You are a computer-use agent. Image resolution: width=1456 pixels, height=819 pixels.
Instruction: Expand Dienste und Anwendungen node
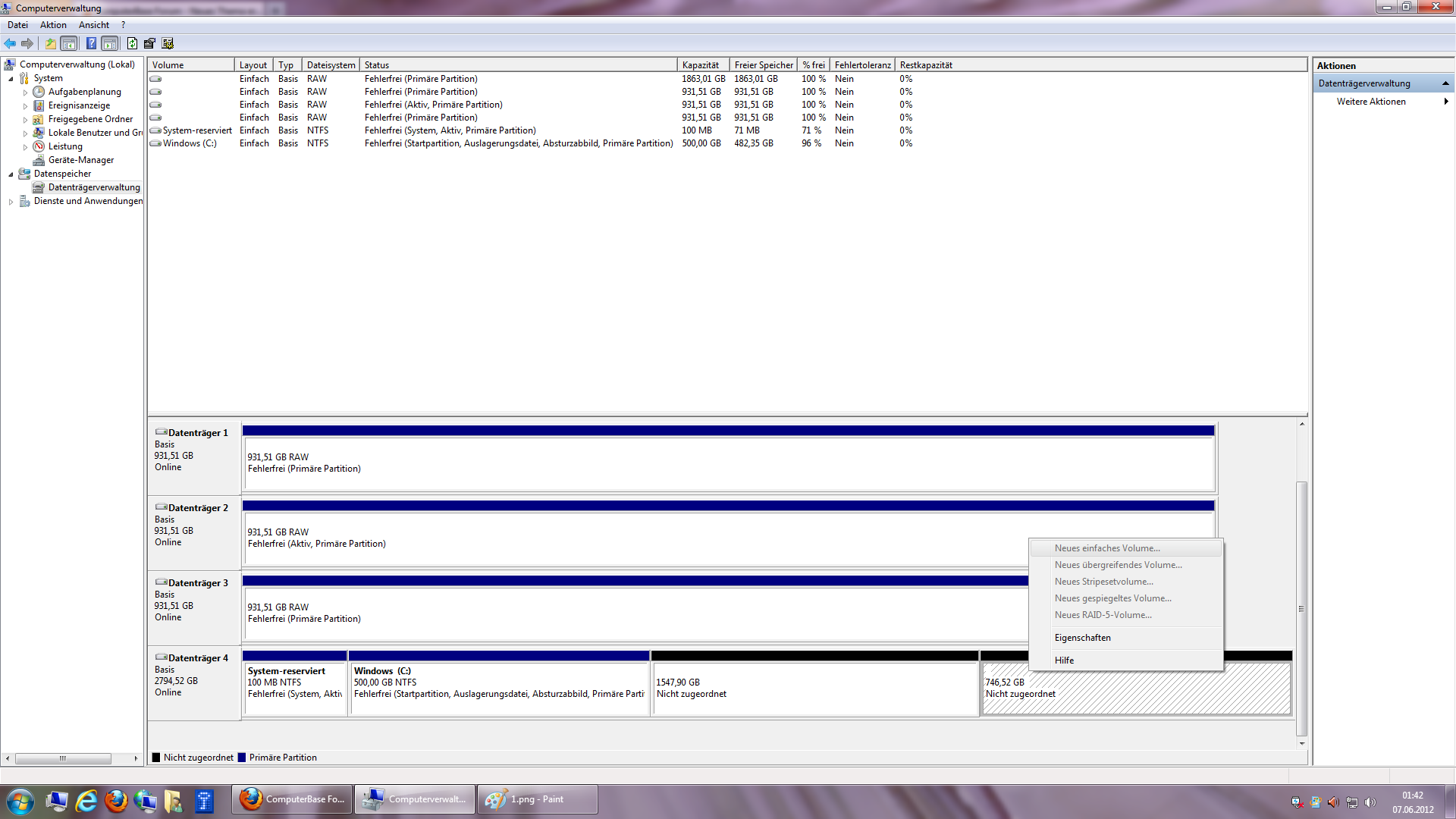pyautogui.click(x=11, y=202)
